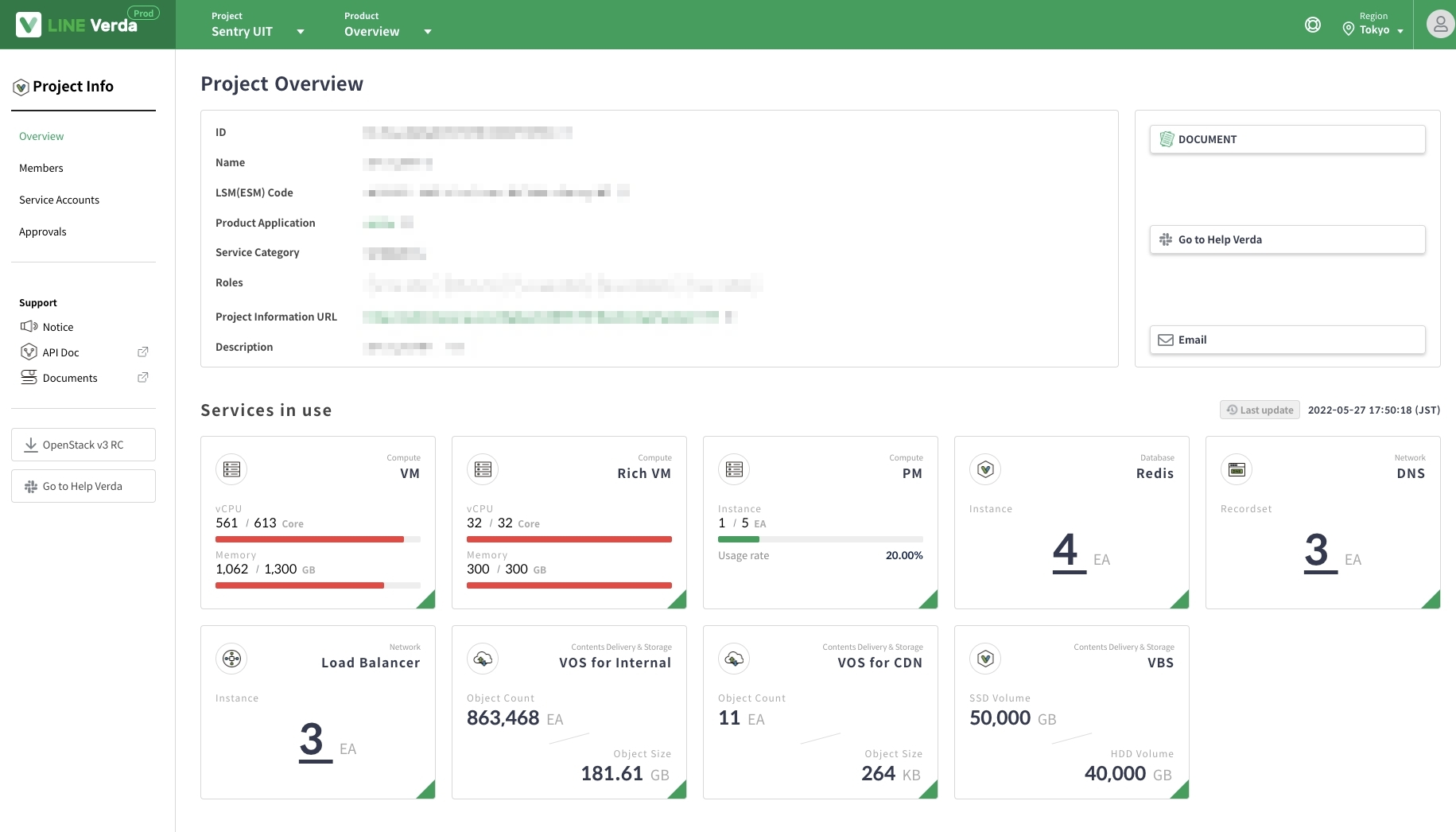Image resolution: width=1456 pixels, height=832 pixels.
Task: Click the Redis database icon
Action: pyautogui.click(x=985, y=469)
